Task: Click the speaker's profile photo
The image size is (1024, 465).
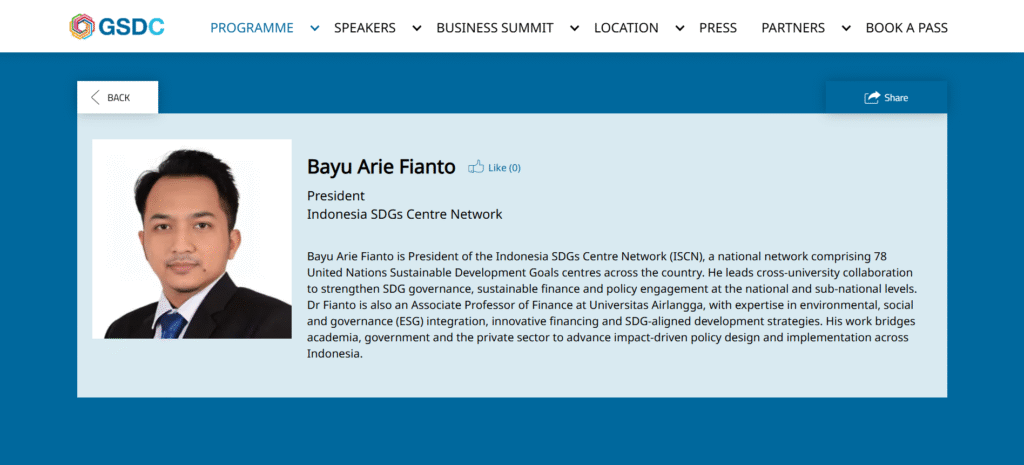Action: [x=192, y=239]
